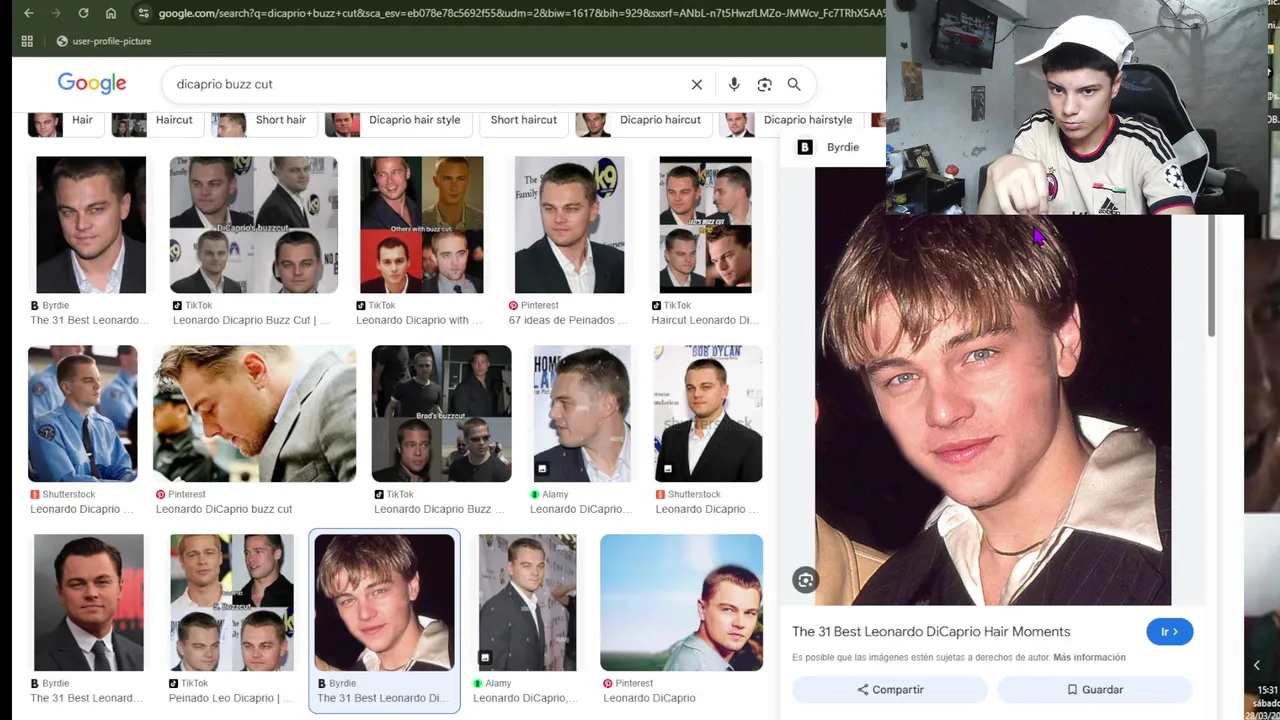
Task: Open the Haircut Leonardo Di TikTok thumbnail
Action: coord(705,225)
